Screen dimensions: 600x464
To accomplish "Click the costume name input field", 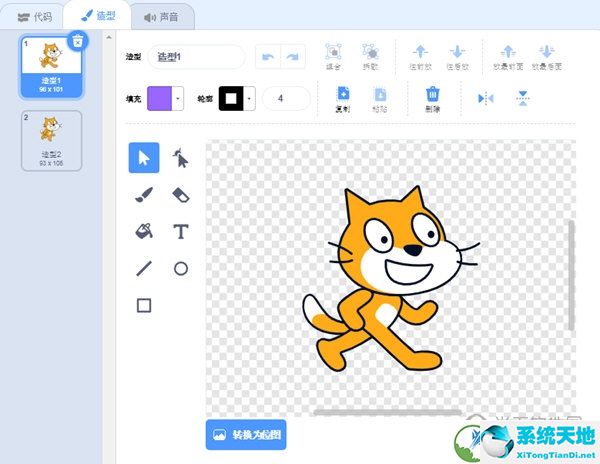I will point(196,57).
